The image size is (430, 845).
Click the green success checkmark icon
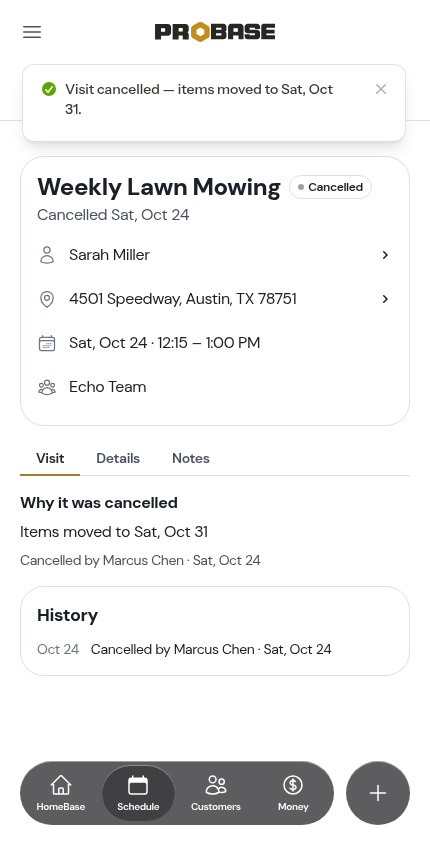[x=49, y=89]
